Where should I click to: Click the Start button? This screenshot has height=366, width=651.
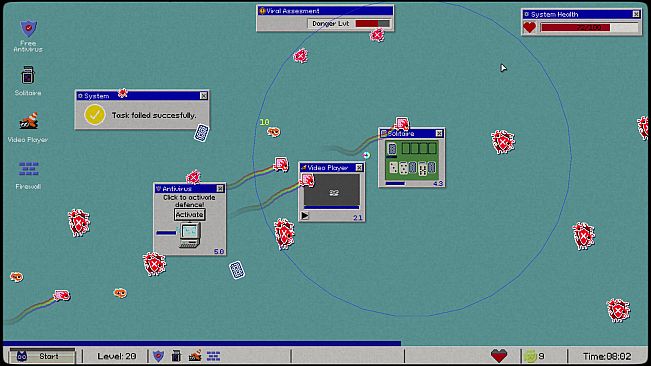tap(42, 356)
